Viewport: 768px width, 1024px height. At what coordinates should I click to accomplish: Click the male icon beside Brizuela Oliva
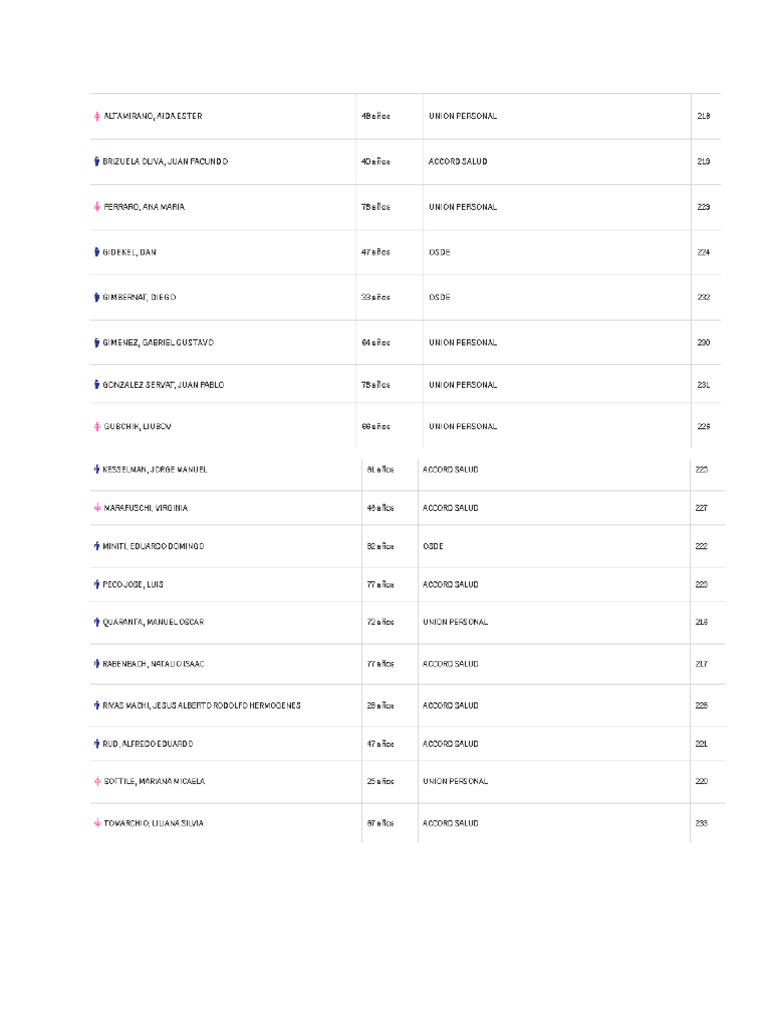[96, 161]
